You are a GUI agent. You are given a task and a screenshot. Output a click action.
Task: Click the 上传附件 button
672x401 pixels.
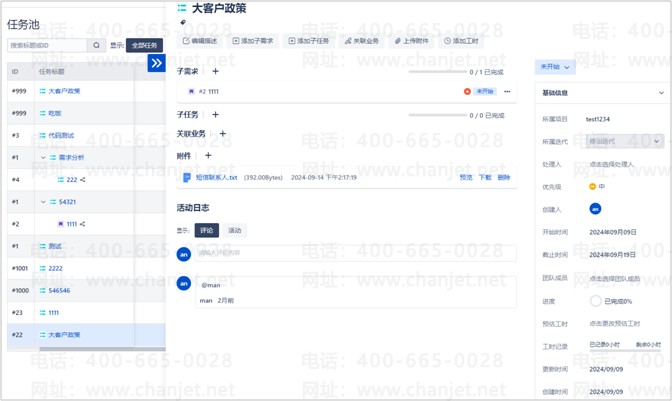tap(411, 41)
